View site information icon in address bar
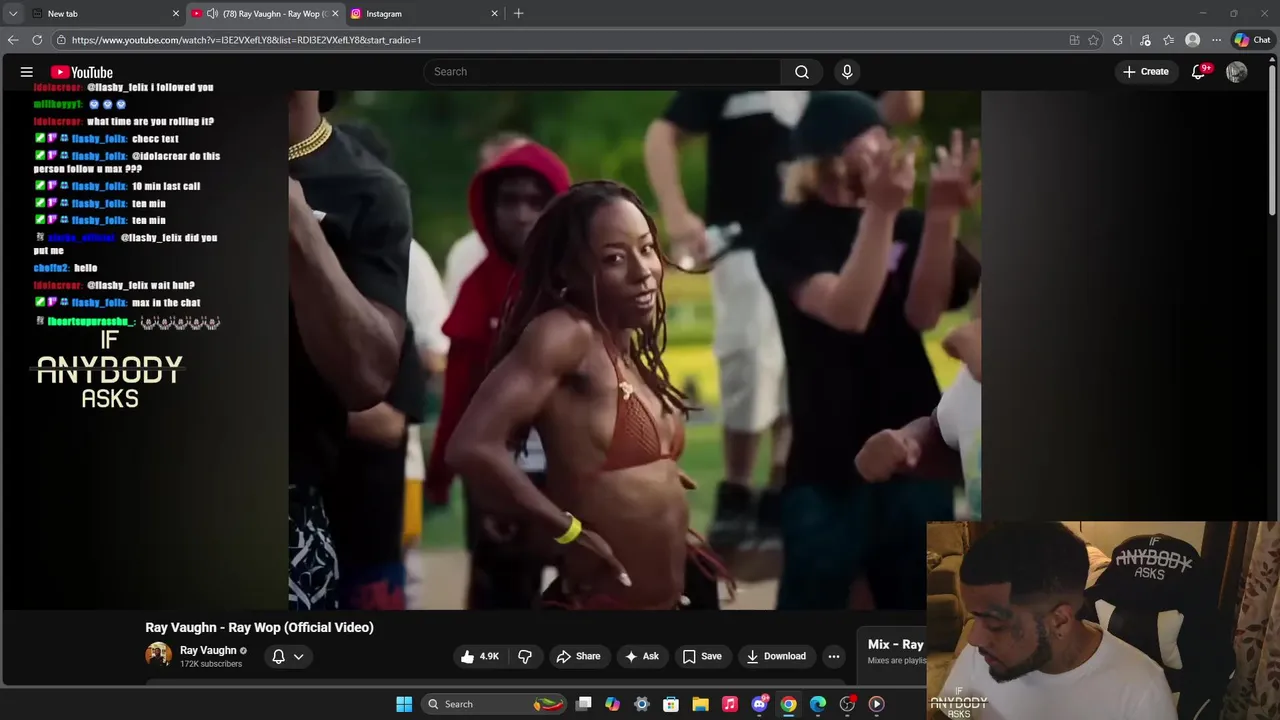 [61, 40]
